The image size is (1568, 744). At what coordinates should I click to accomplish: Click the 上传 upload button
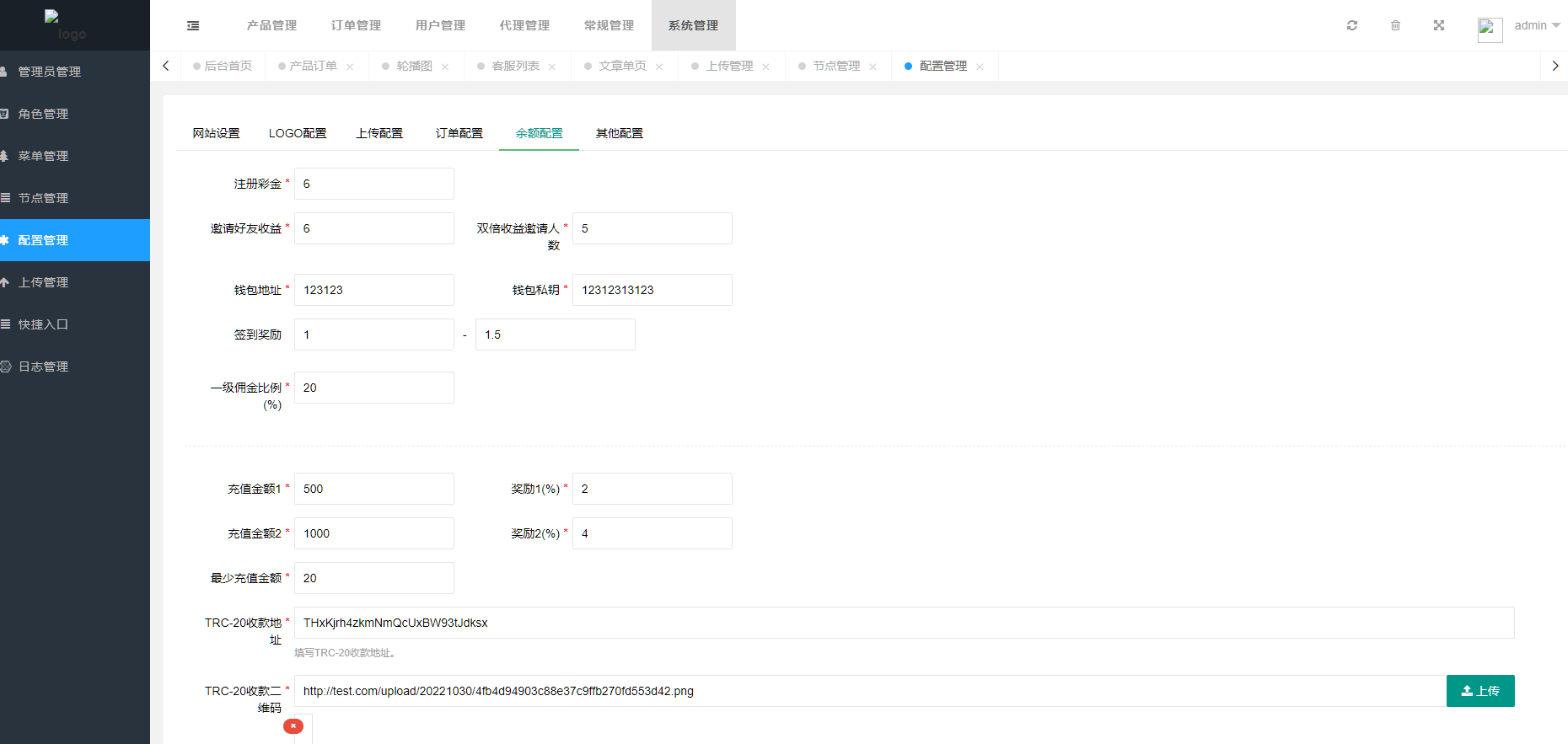(1479, 691)
